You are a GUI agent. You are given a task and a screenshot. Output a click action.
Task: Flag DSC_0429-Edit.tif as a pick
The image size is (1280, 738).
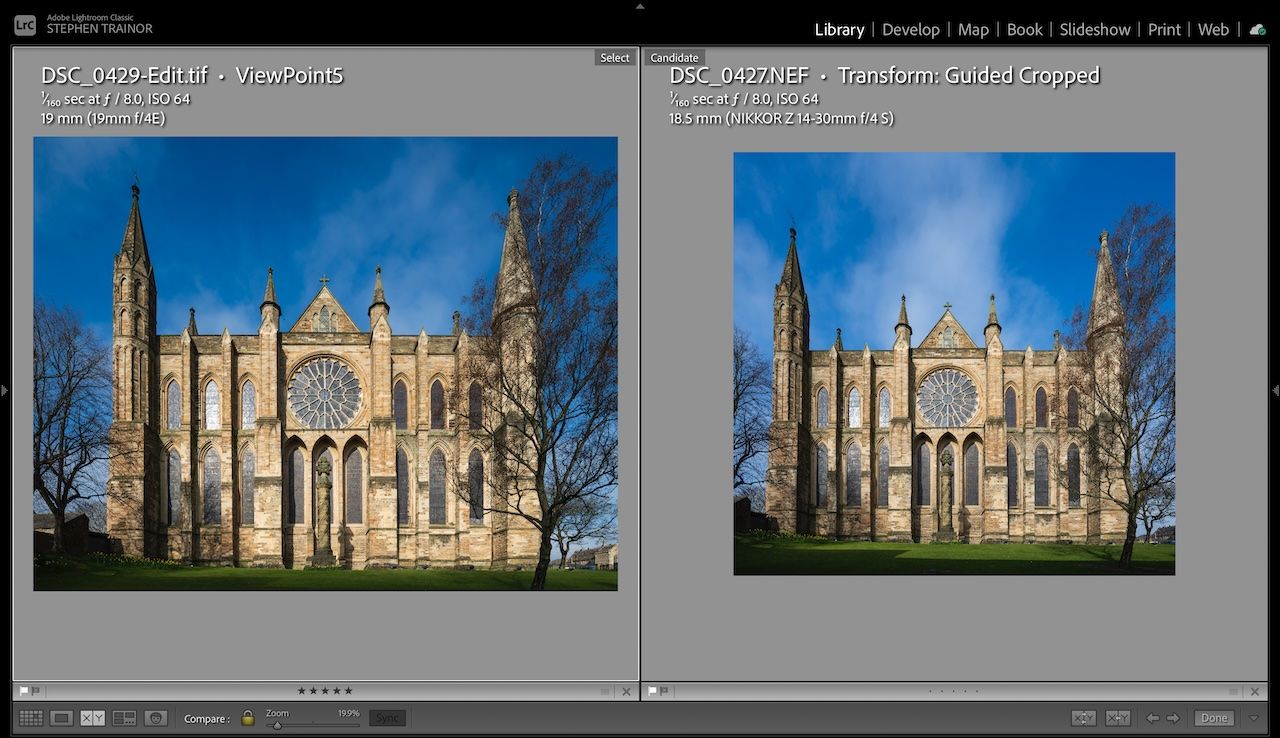24,690
